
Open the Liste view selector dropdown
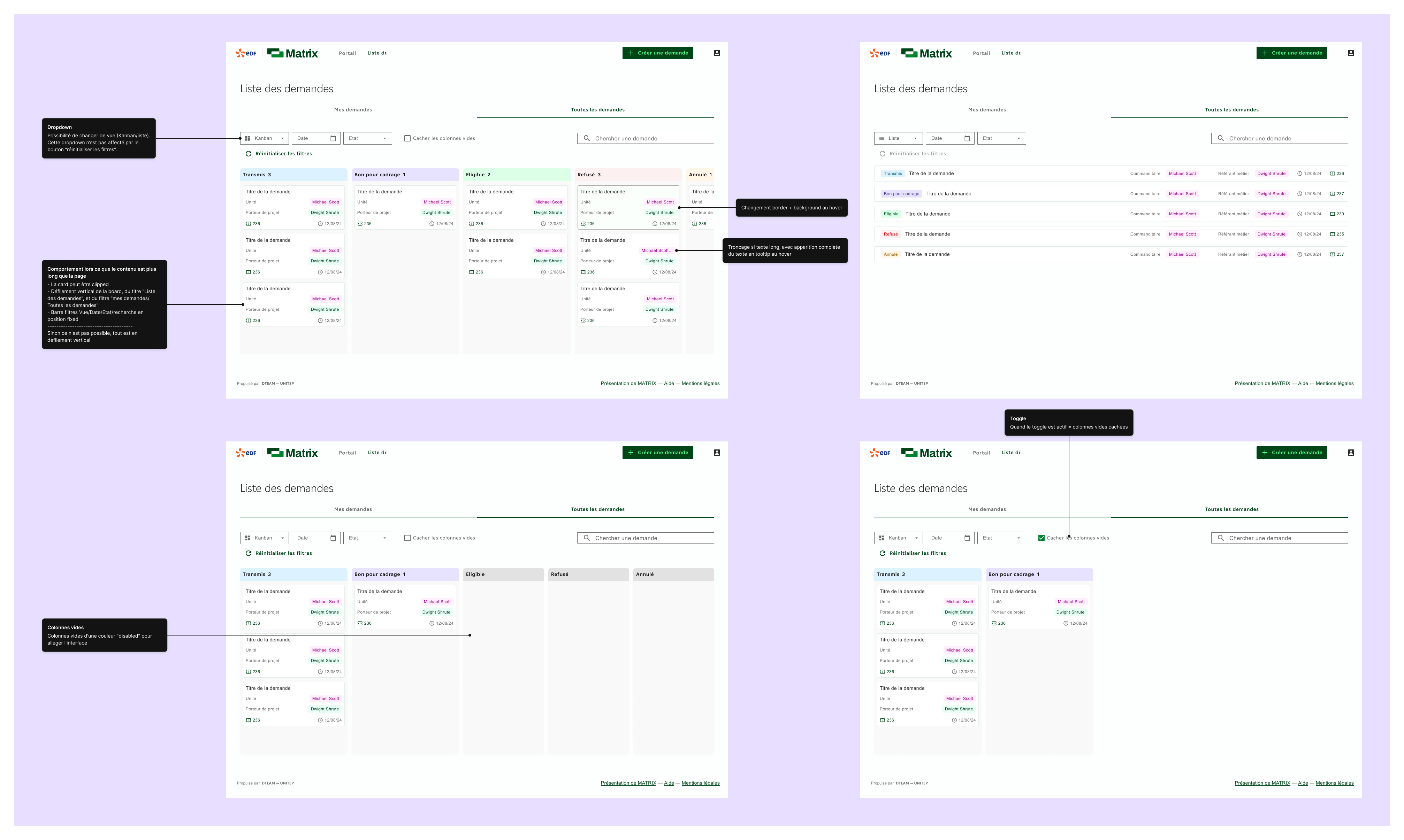tap(899, 138)
